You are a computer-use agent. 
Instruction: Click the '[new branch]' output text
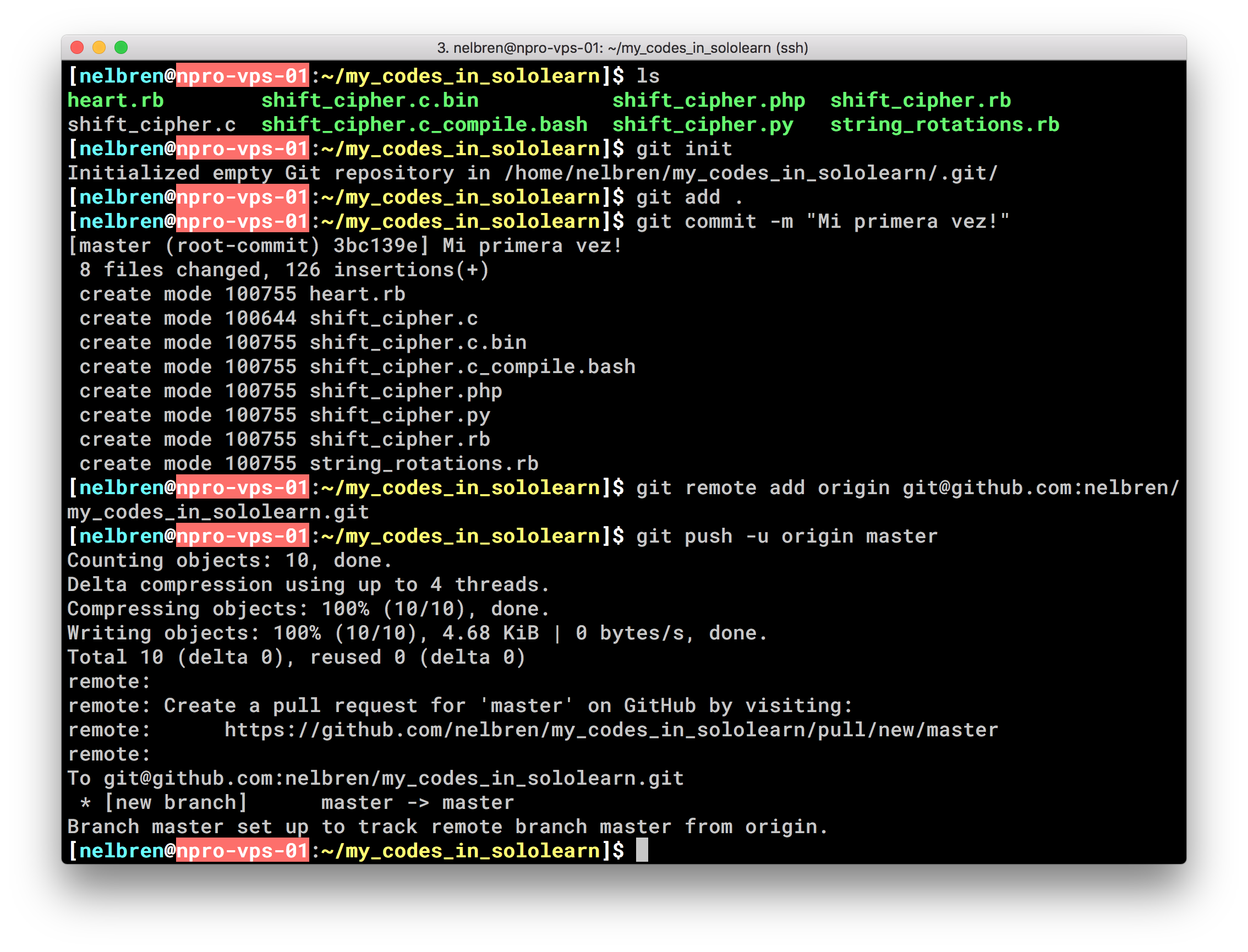(176, 802)
